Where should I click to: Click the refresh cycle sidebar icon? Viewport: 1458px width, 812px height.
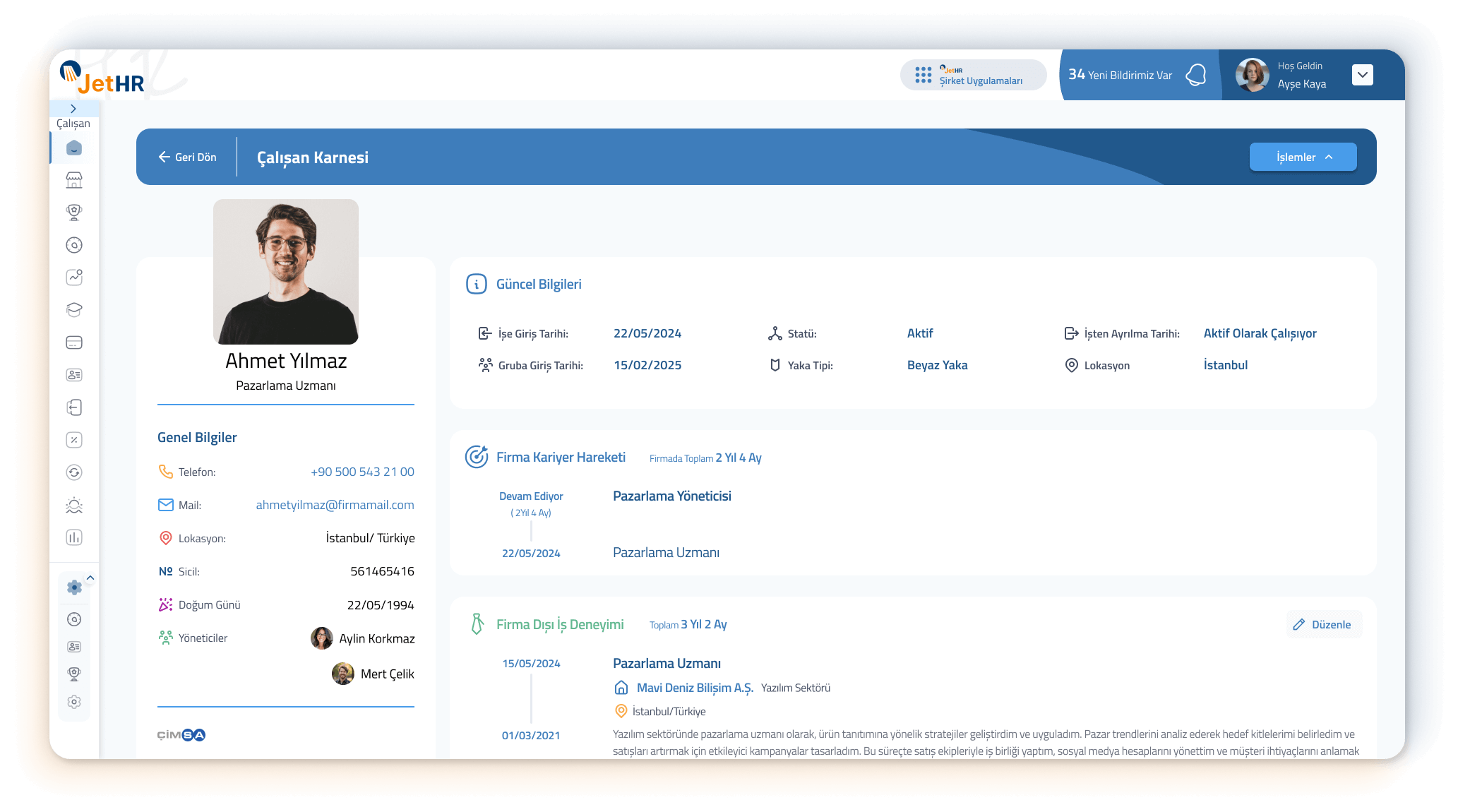74,472
